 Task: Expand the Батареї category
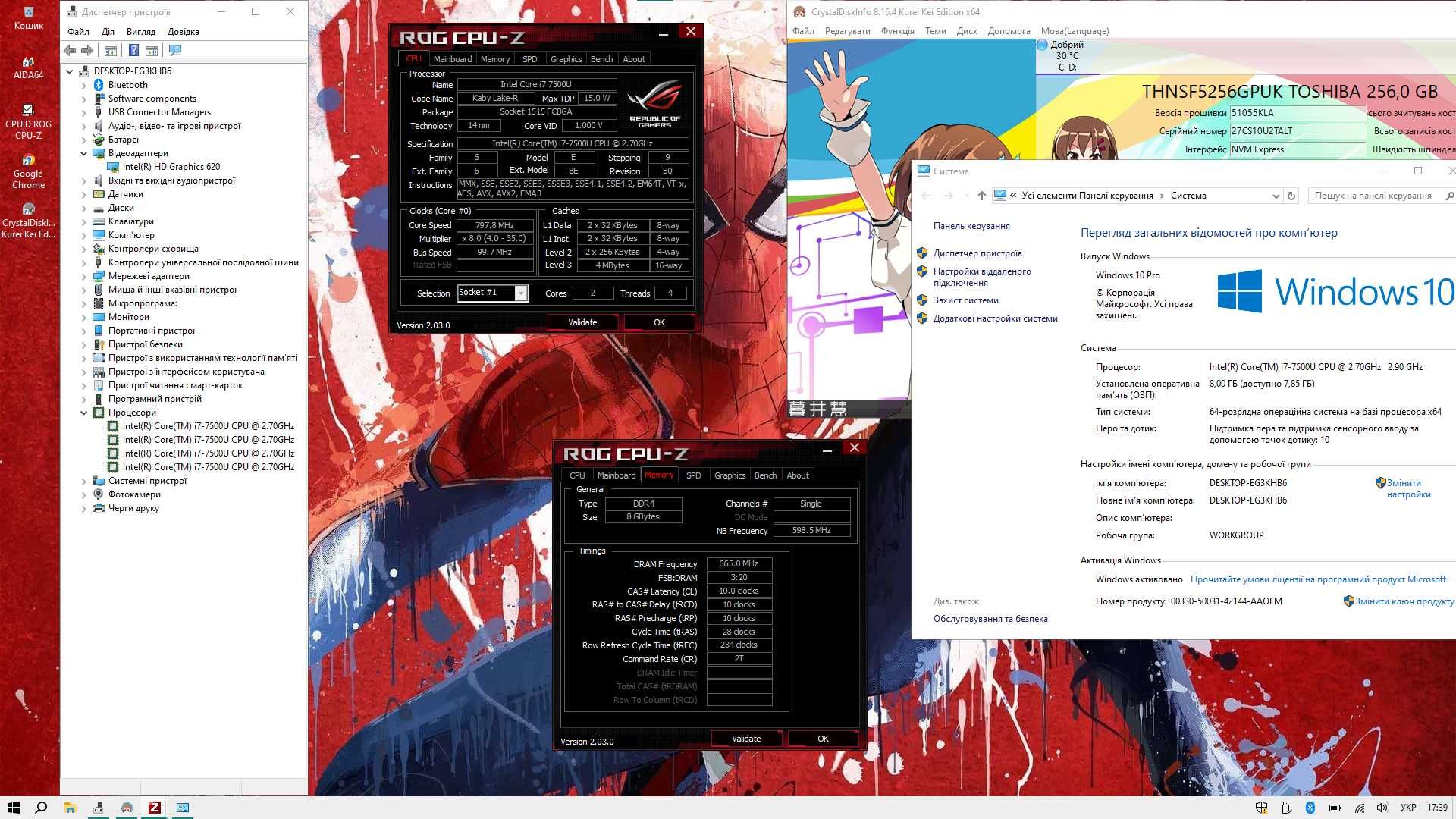pyautogui.click(x=84, y=140)
